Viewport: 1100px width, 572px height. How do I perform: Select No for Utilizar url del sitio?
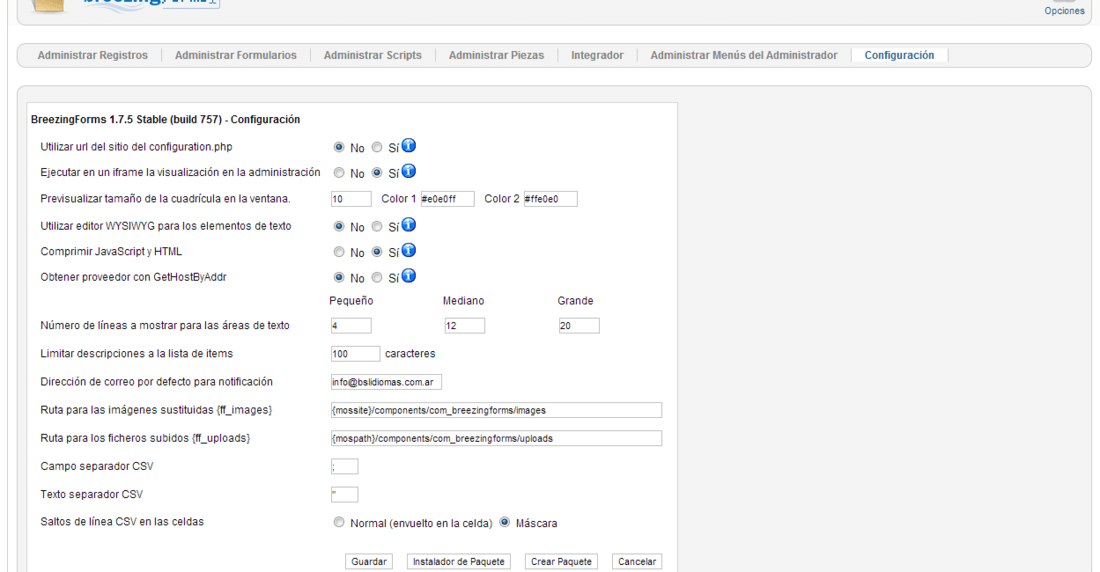[x=339, y=147]
